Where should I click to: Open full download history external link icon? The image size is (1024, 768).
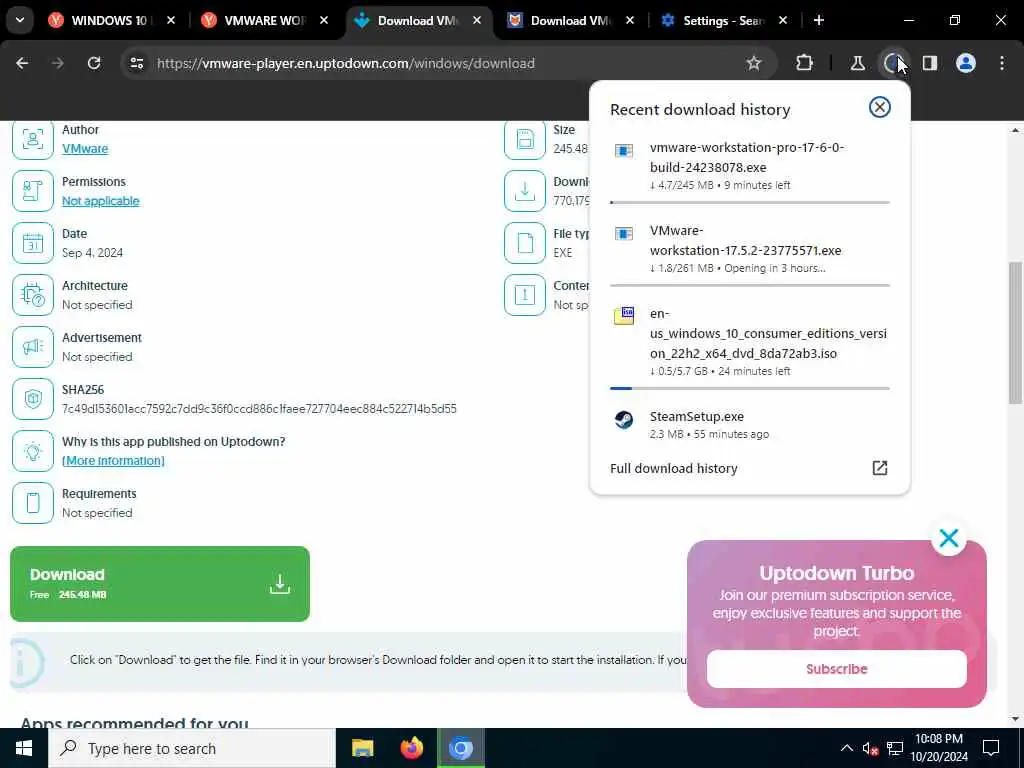pos(880,468)
